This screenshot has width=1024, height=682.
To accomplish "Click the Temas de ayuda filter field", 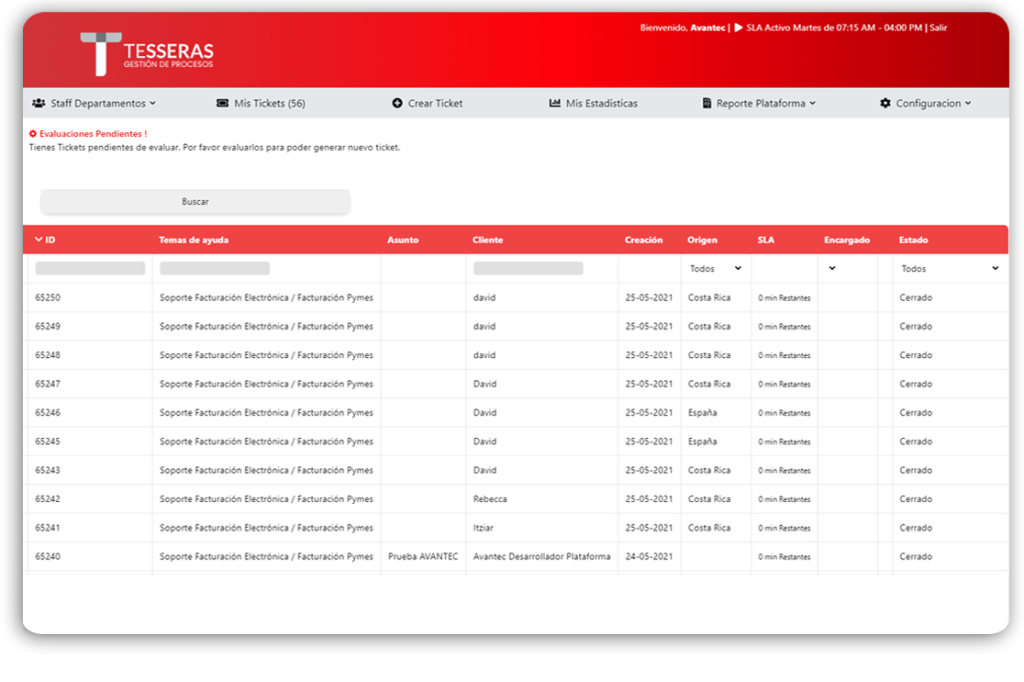I will (x=215, y=269).
